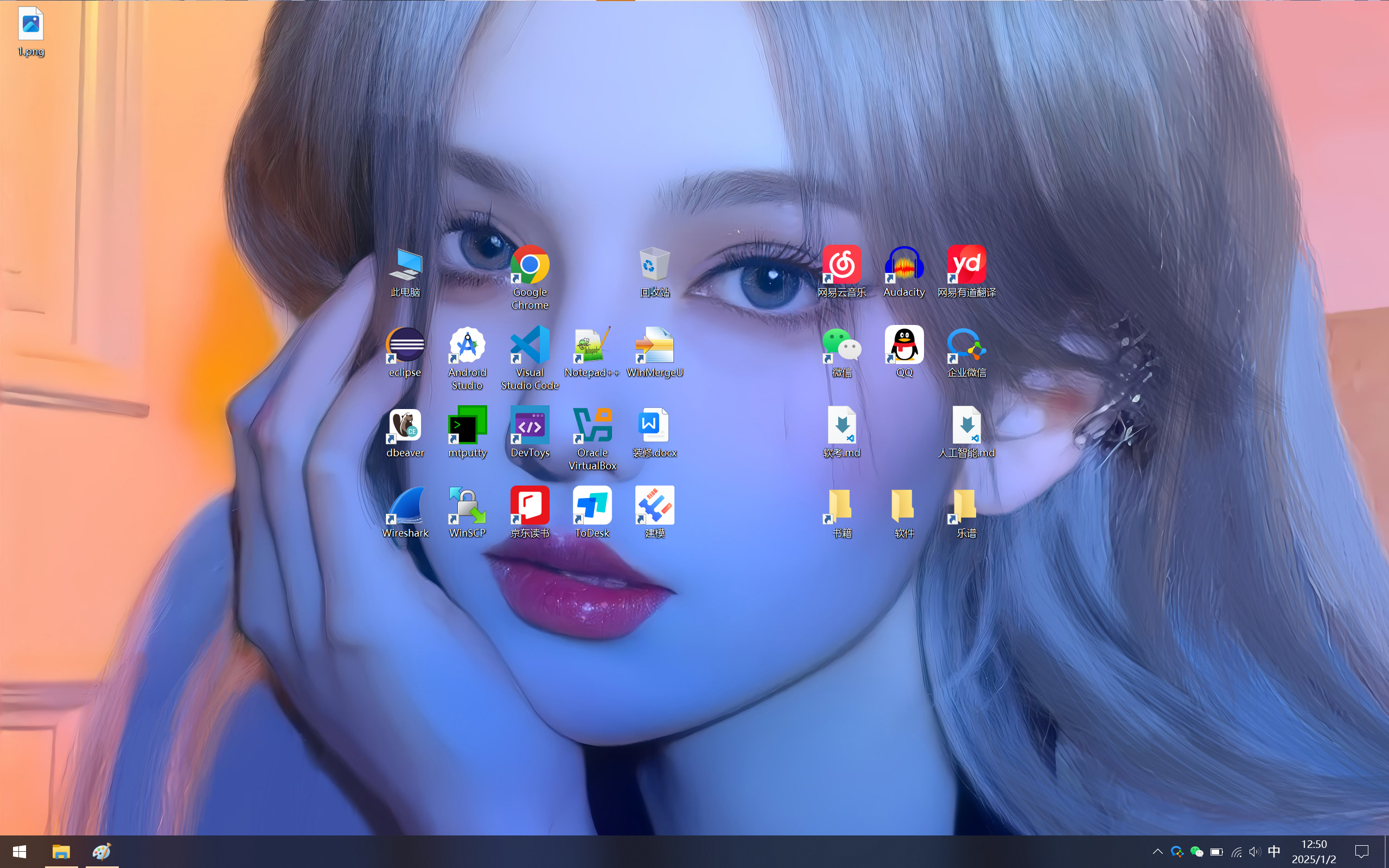Screen dimensions: 1389x868
Task: Select 网易有道翻译 translator icon
Action: point(966,272)
